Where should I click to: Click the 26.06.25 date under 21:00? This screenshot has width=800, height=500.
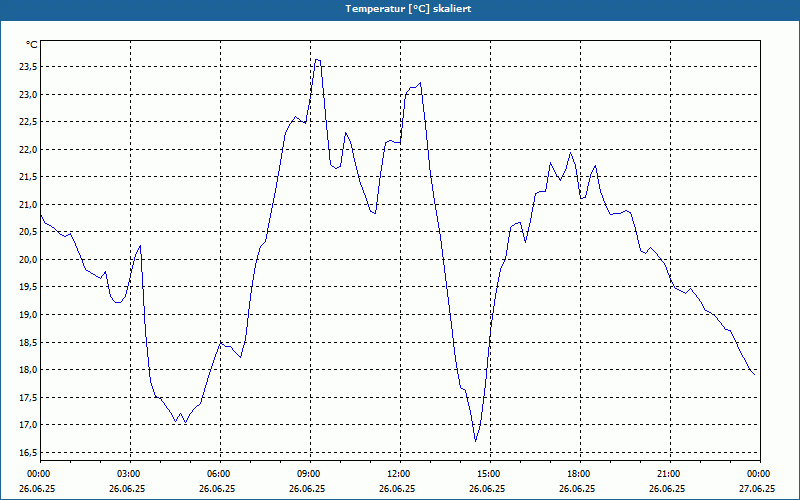pos(666,488)
